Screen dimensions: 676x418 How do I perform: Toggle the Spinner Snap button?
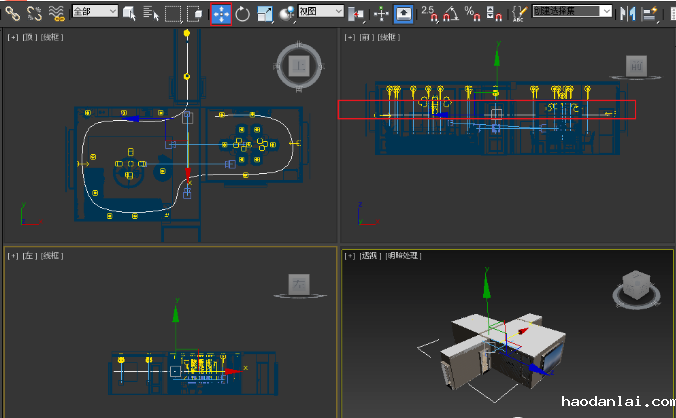(x=494, y=13)
